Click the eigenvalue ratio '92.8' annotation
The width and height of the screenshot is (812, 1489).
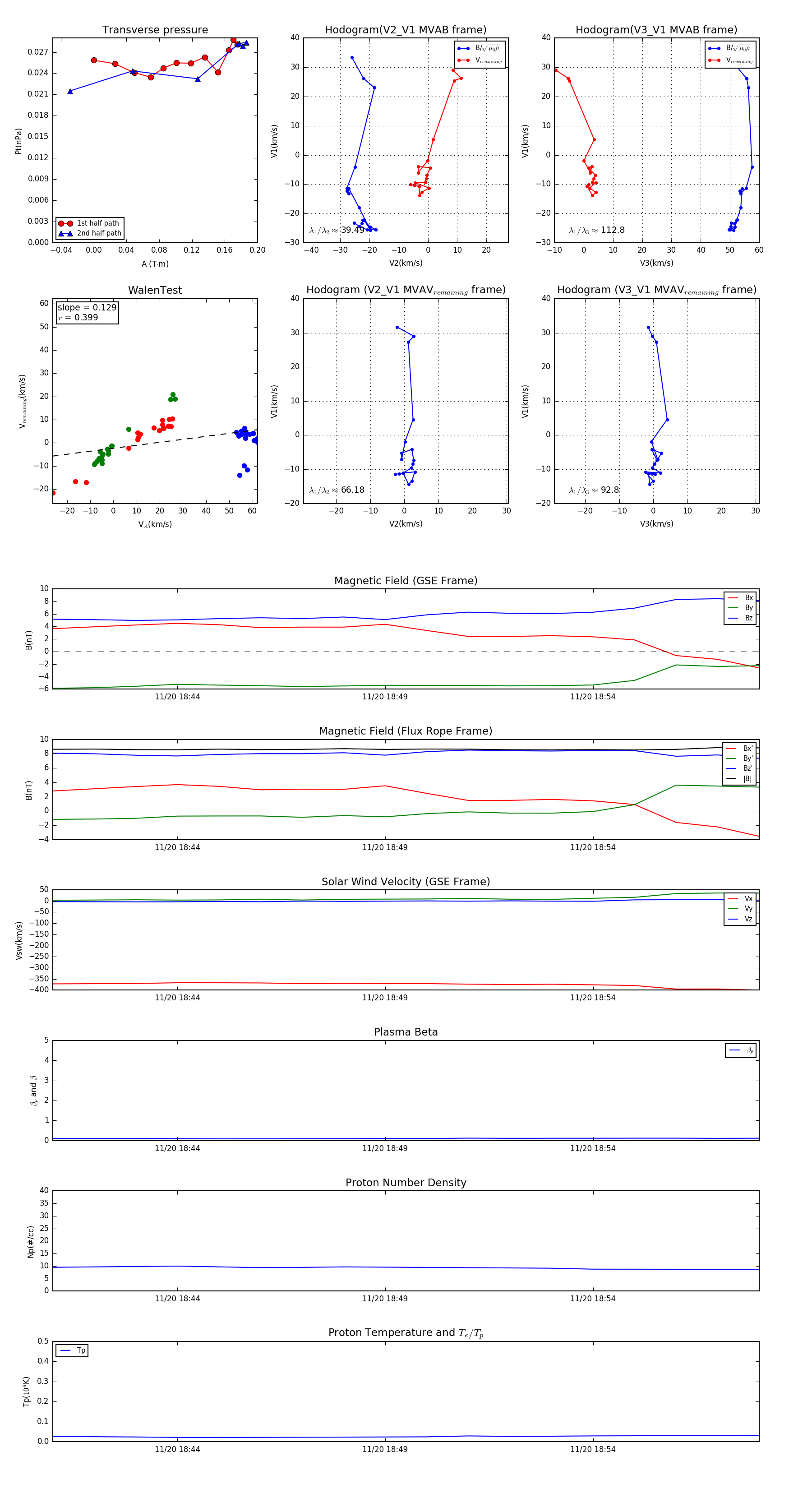[594, 490]
